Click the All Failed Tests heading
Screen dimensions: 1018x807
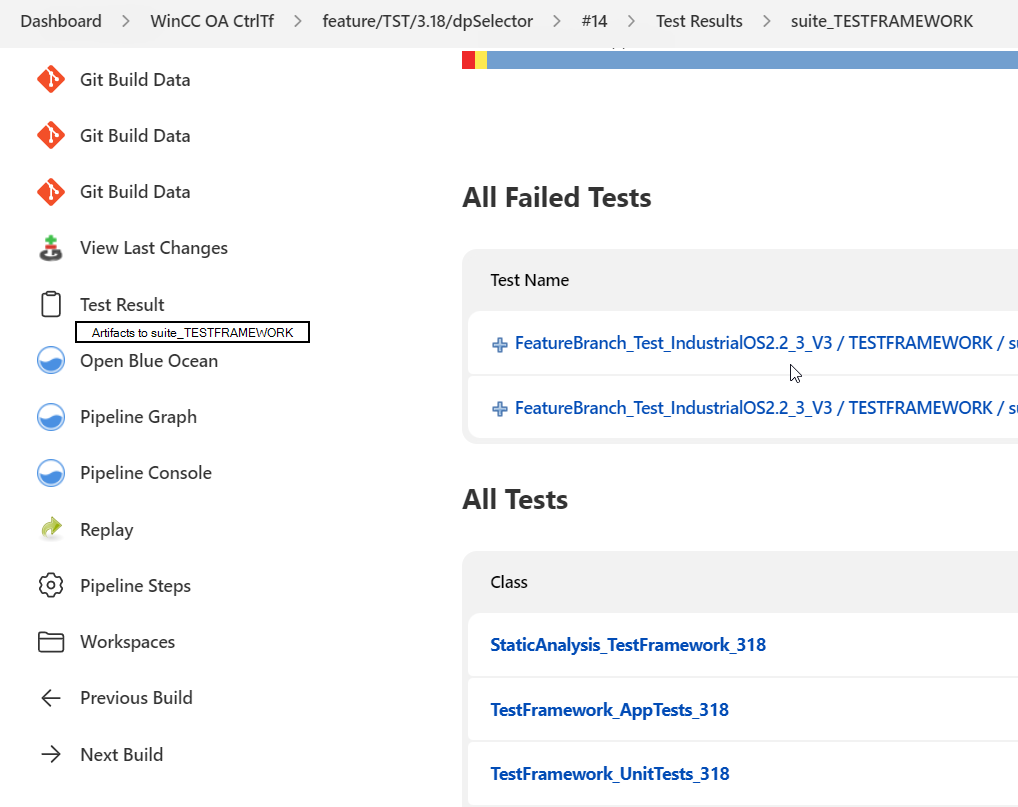[556, 197]
